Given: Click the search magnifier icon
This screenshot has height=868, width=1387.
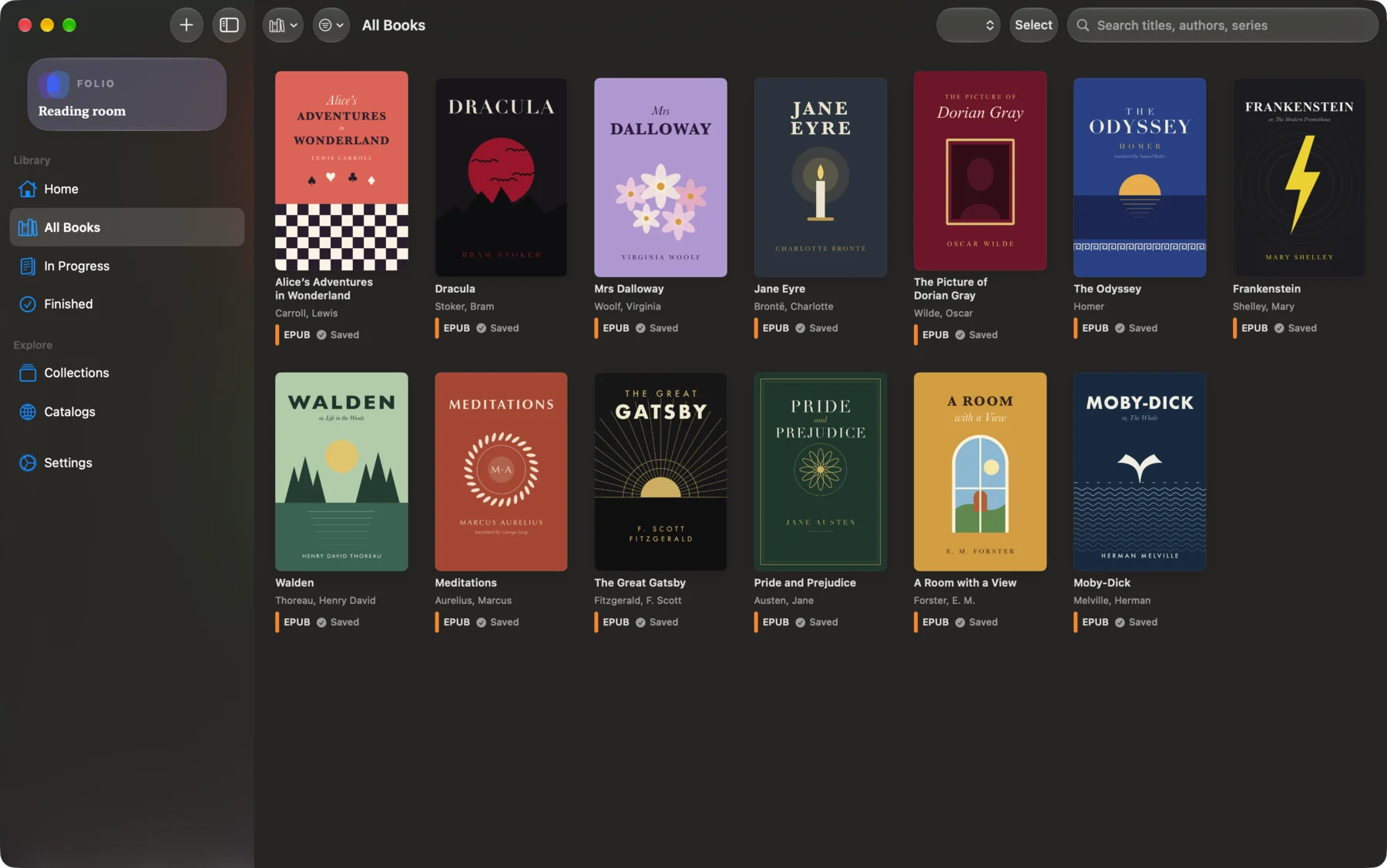Looking at the screenshot, I should coord(1083,25).
